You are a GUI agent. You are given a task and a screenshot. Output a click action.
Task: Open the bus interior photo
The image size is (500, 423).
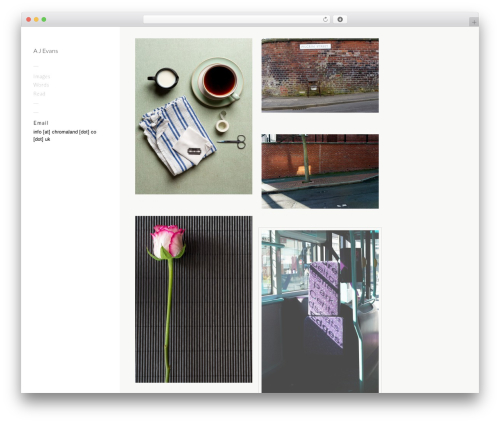tap(320, 311)
